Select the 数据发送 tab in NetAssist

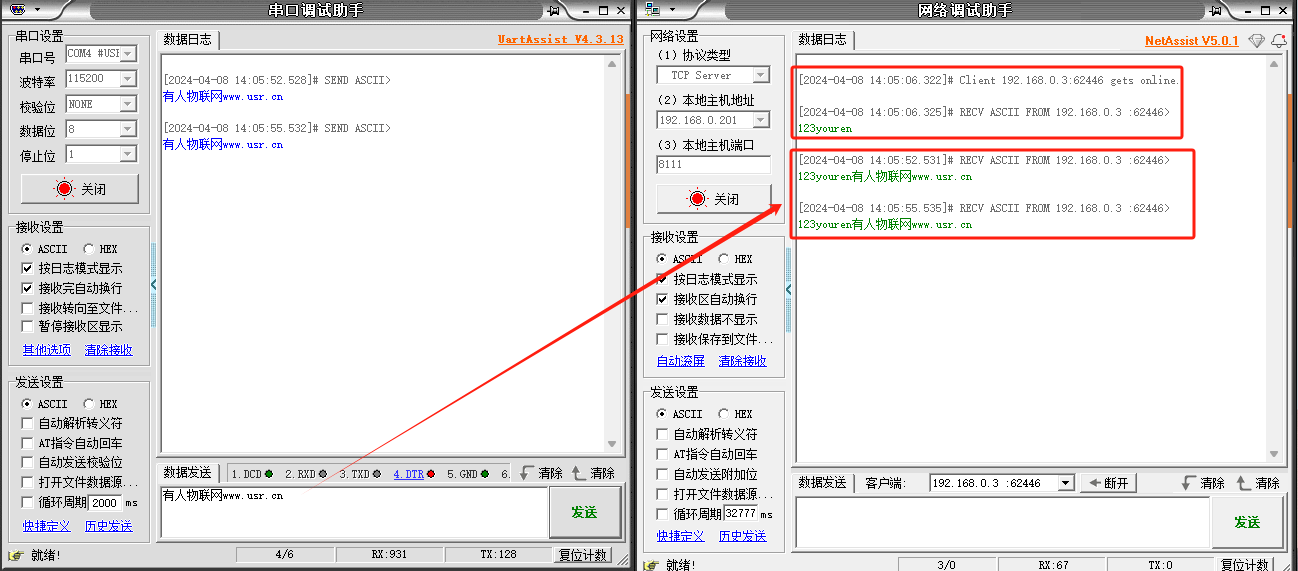pos(822,483)
